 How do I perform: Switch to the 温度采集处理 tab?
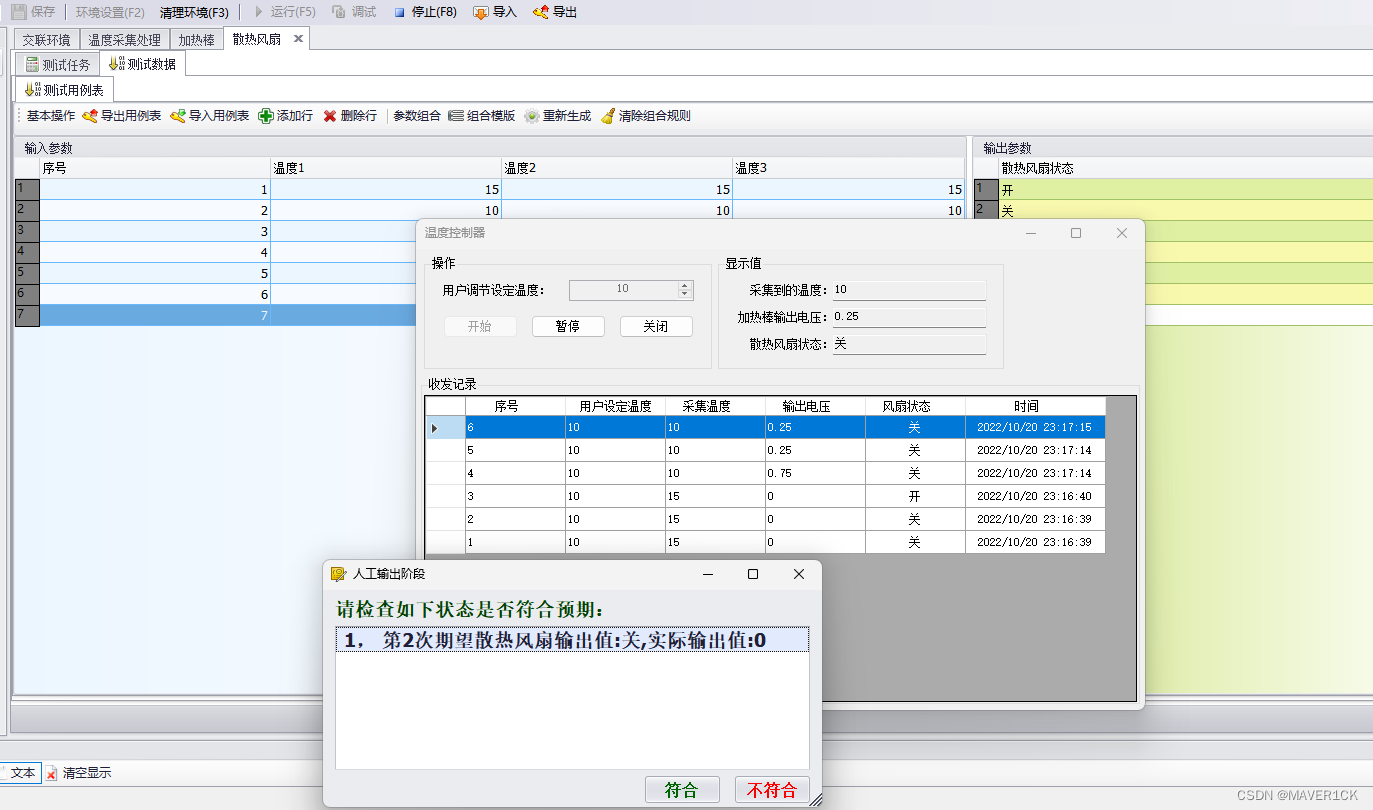point(124,40)
